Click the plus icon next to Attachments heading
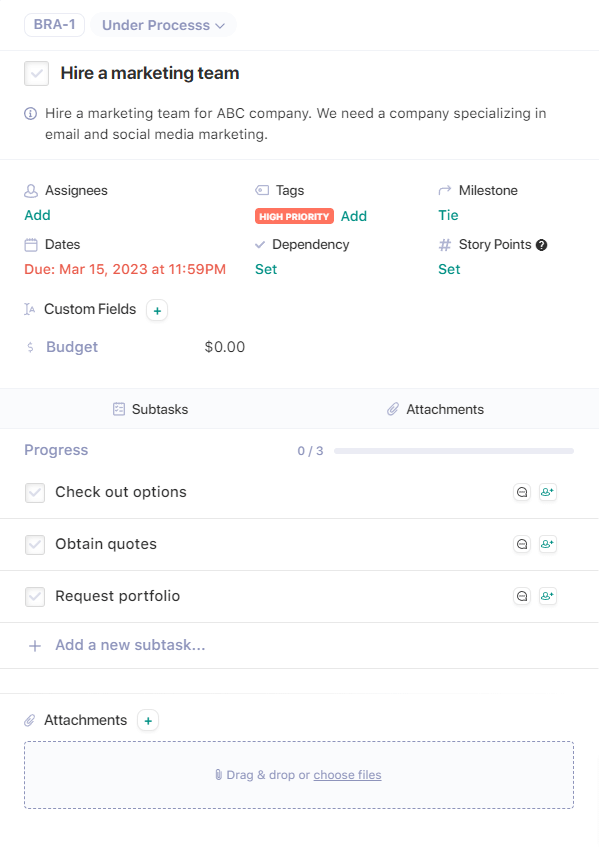This screenshot has height=864, width=599. point(148,721)
